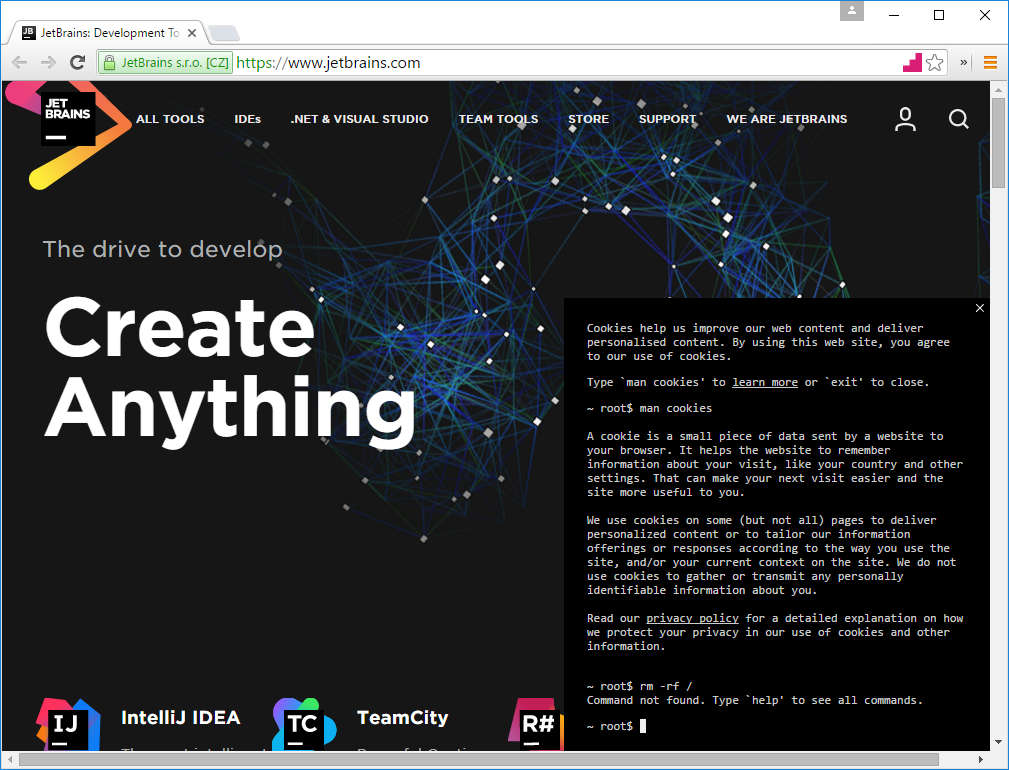Open the STORE menu
Viewport: 1009px width, 770px height.
[x=588, y=119]
